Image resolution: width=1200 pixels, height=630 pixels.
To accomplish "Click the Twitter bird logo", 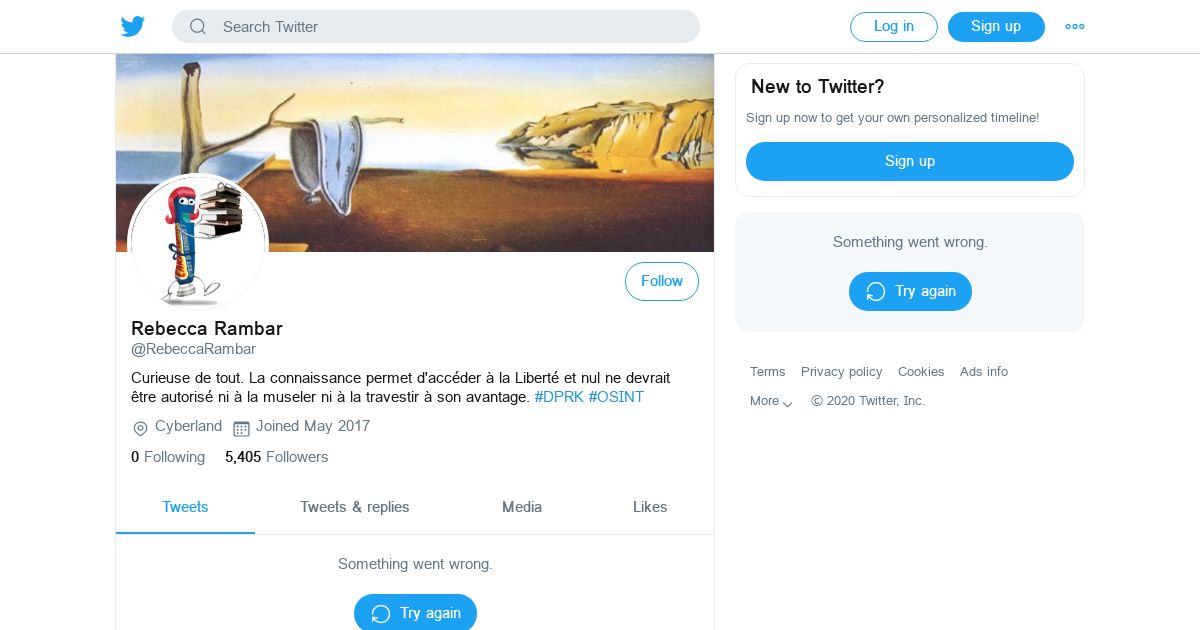I will click(133, 27).
